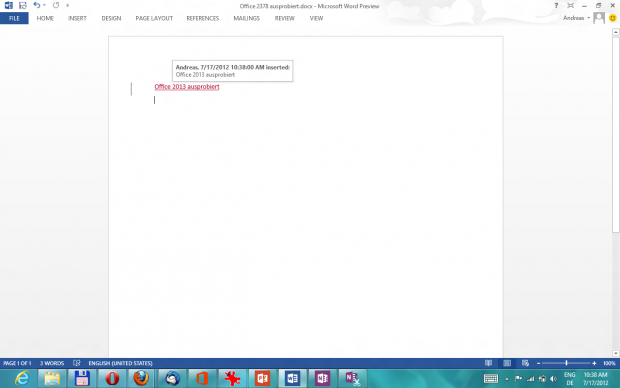Viewport: 620px width, 388px height.
Task: Click 'PAGE 1 OF 1' in status bar
Action: pos(17,363)
